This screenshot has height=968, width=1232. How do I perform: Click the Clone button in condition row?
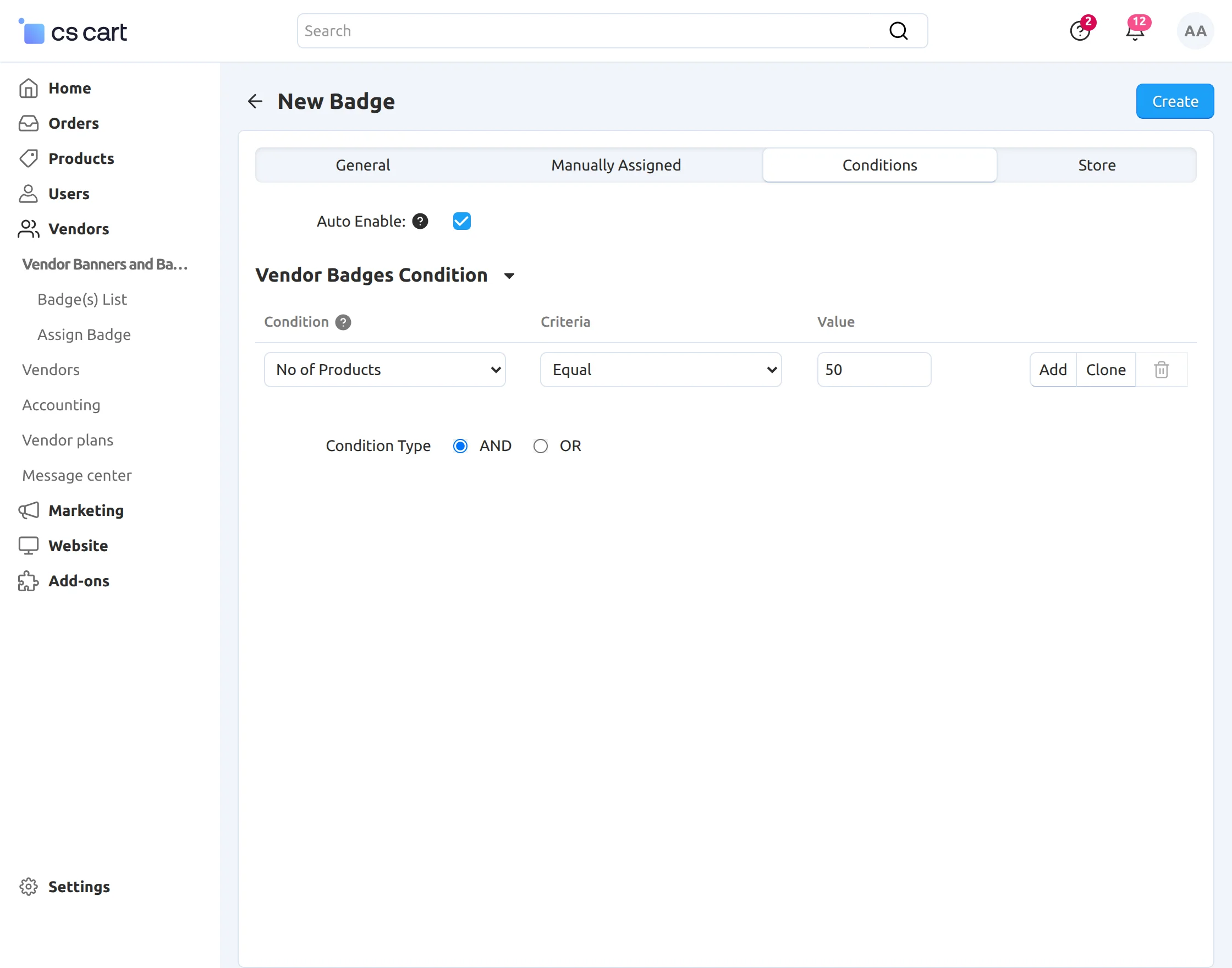pyautogui.click(x=1105, y=370)
